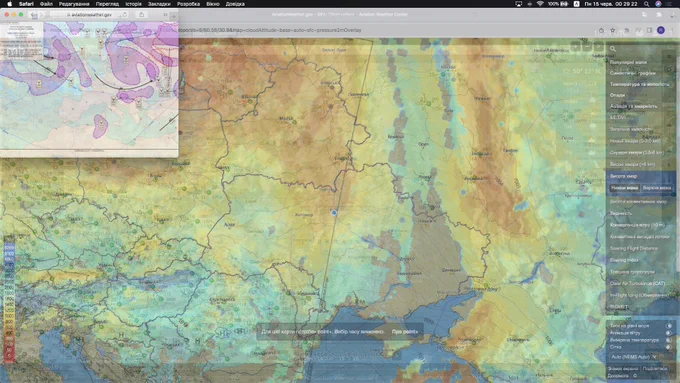Click the aviationweather.gov address bar
The width and height of the screenshot is (680, 383).
click(x=89, y=15)
